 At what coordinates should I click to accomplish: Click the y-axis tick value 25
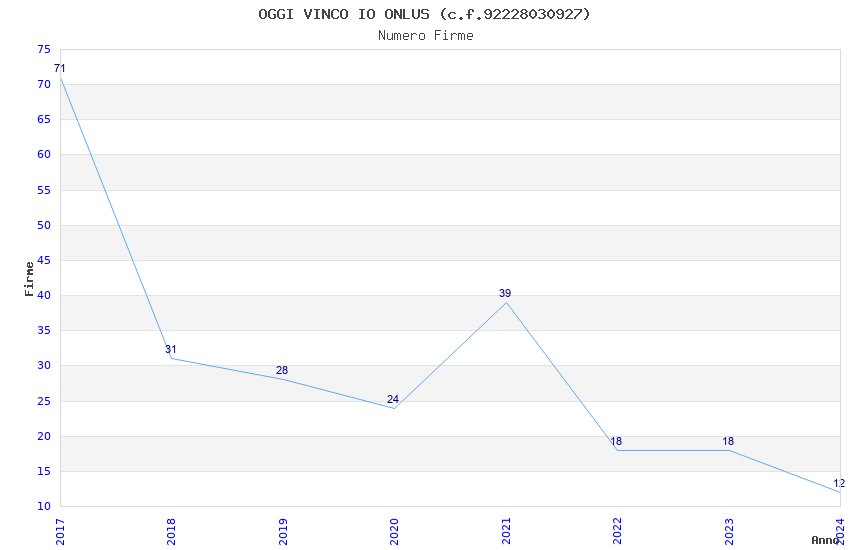point(44,401)
